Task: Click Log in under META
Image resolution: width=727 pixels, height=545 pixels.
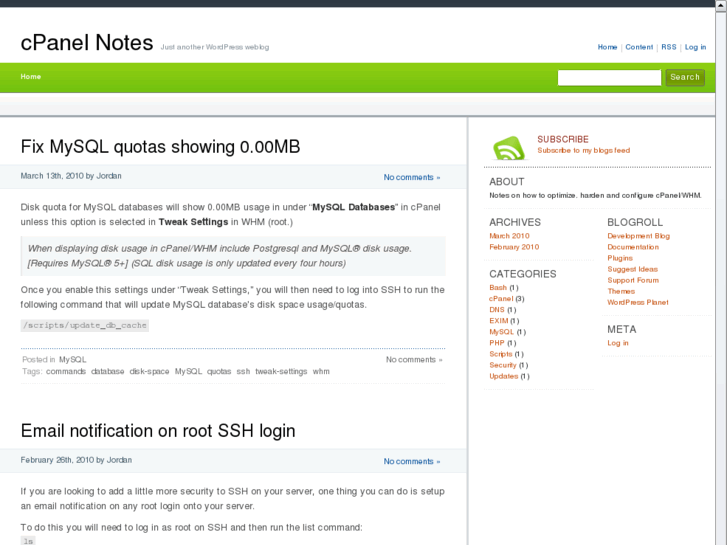Action: [x=618, y=343]
